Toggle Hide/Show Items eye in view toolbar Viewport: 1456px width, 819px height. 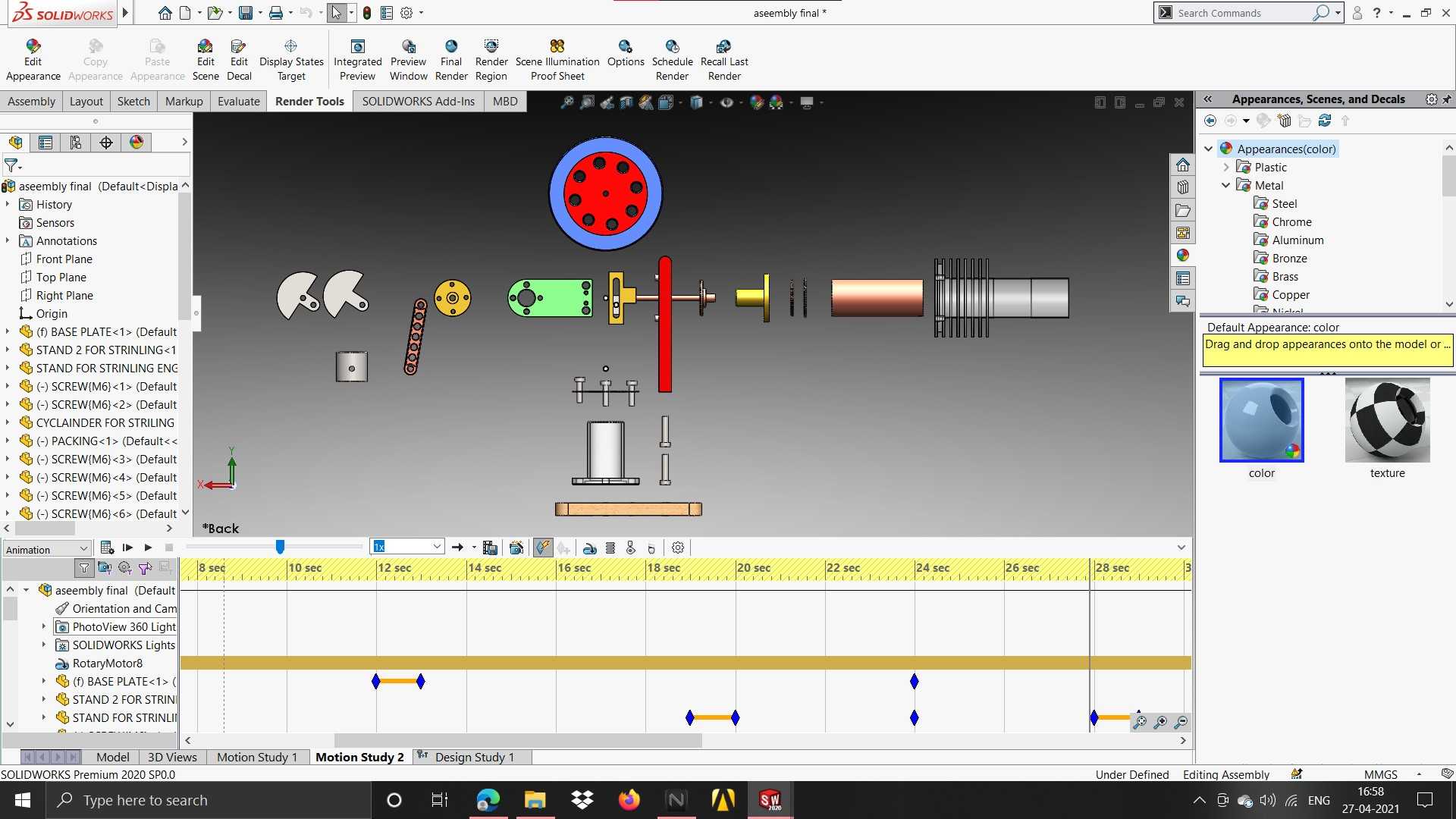(x=727, y=102)
